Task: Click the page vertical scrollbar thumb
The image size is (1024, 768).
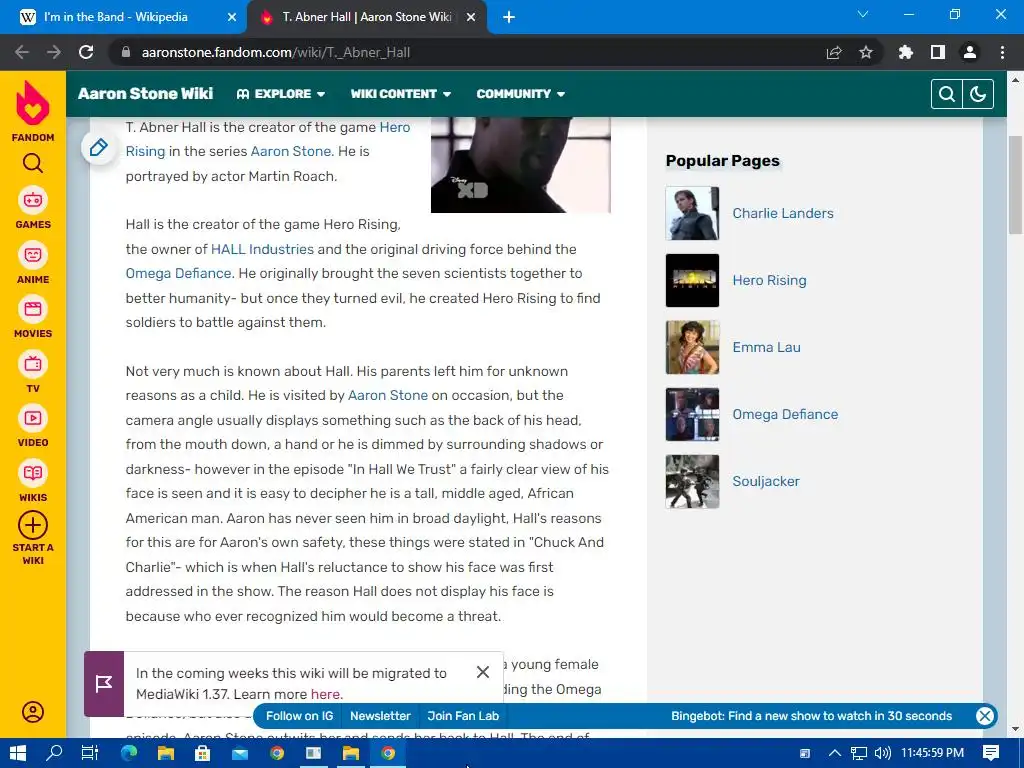Action: [1015, 185]
